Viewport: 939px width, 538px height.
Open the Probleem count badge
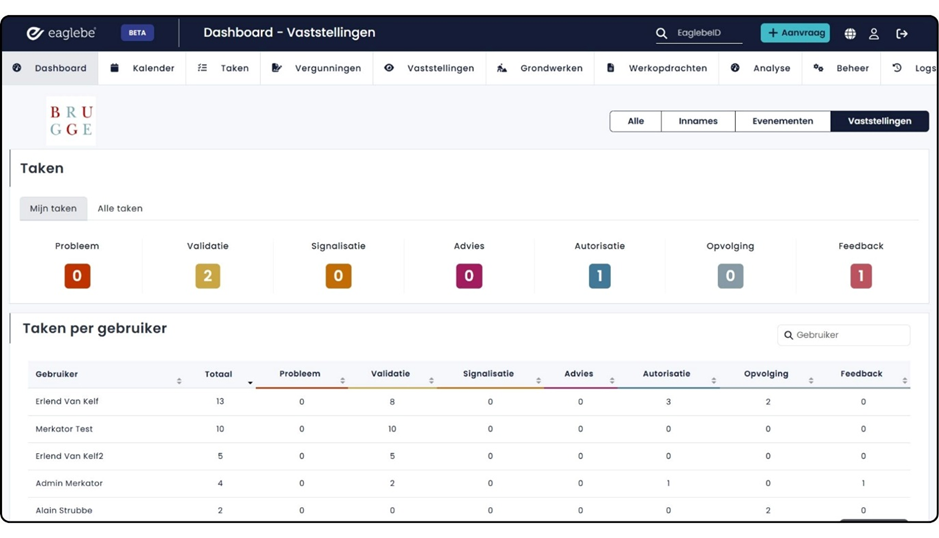pos(77,276)
